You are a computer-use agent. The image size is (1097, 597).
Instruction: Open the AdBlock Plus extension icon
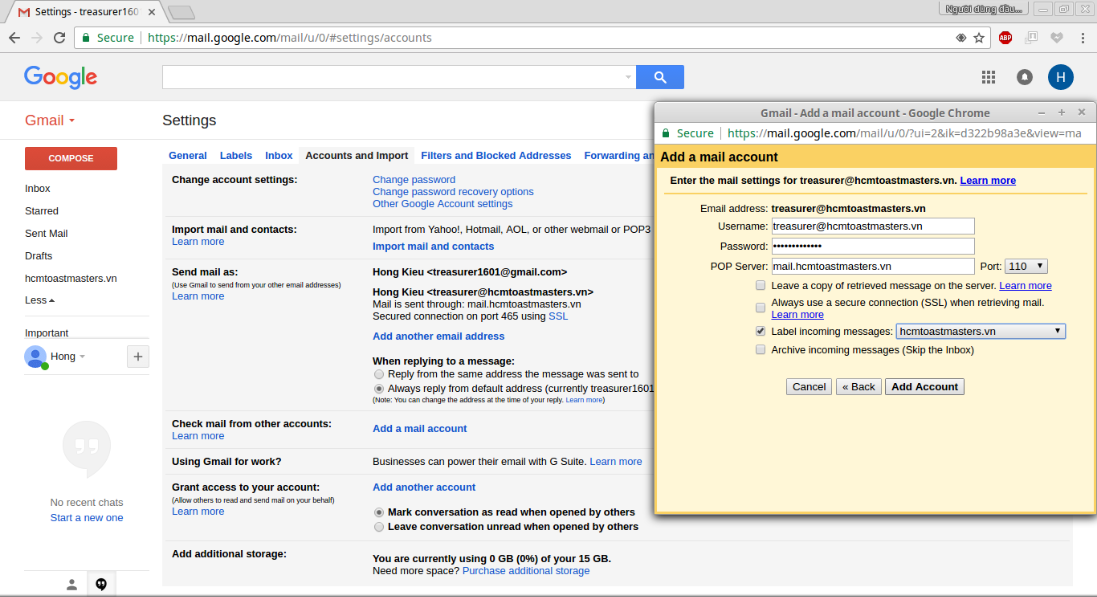tap(1005, 38)
